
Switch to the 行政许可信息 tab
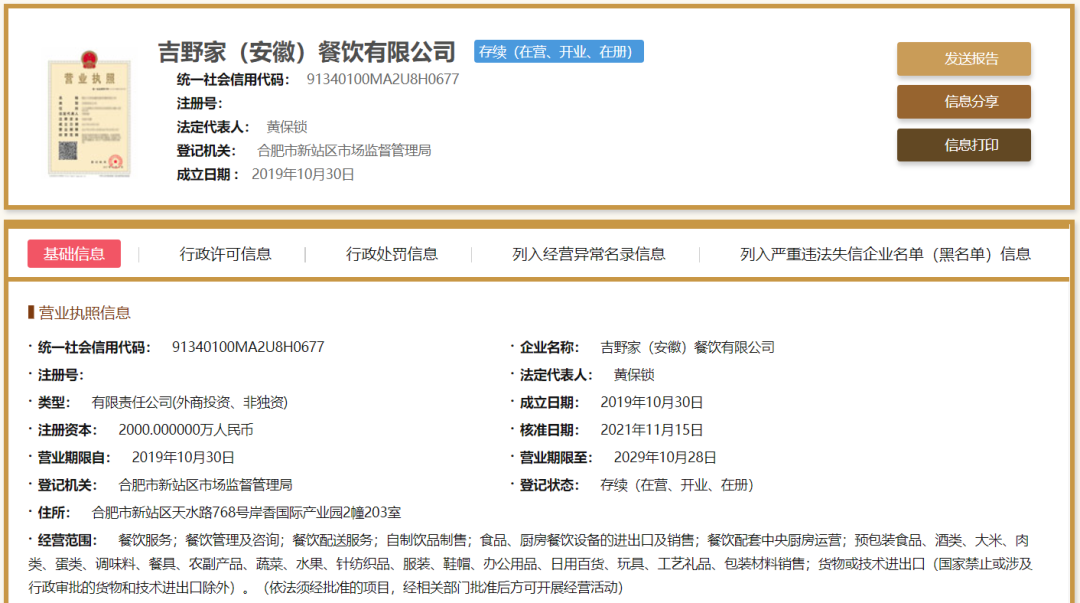pyautogui.click(x=225, y=254)
